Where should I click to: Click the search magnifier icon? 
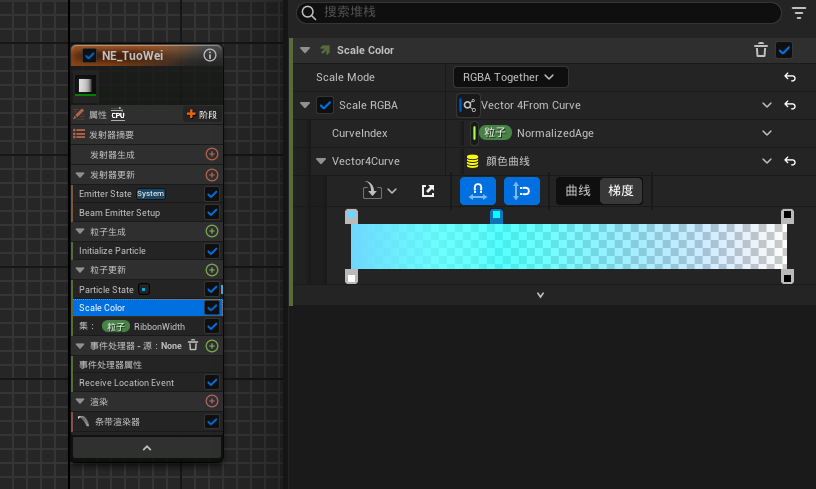click(309, 12)
